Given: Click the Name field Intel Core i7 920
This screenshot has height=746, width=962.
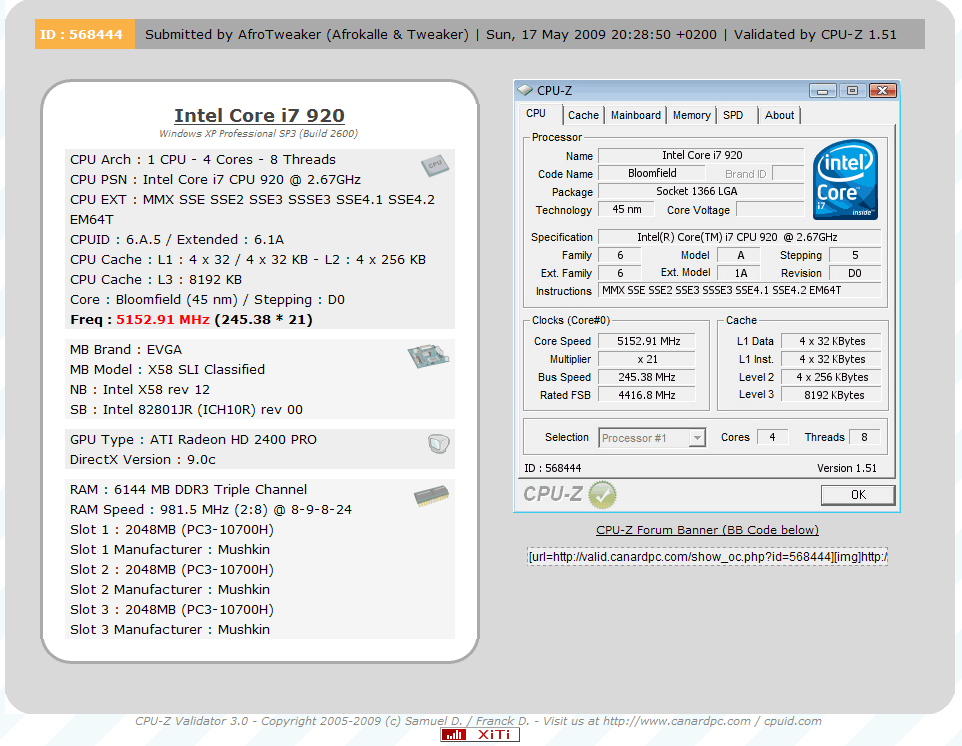Looking at the screenshot, I should pos(701,156).
